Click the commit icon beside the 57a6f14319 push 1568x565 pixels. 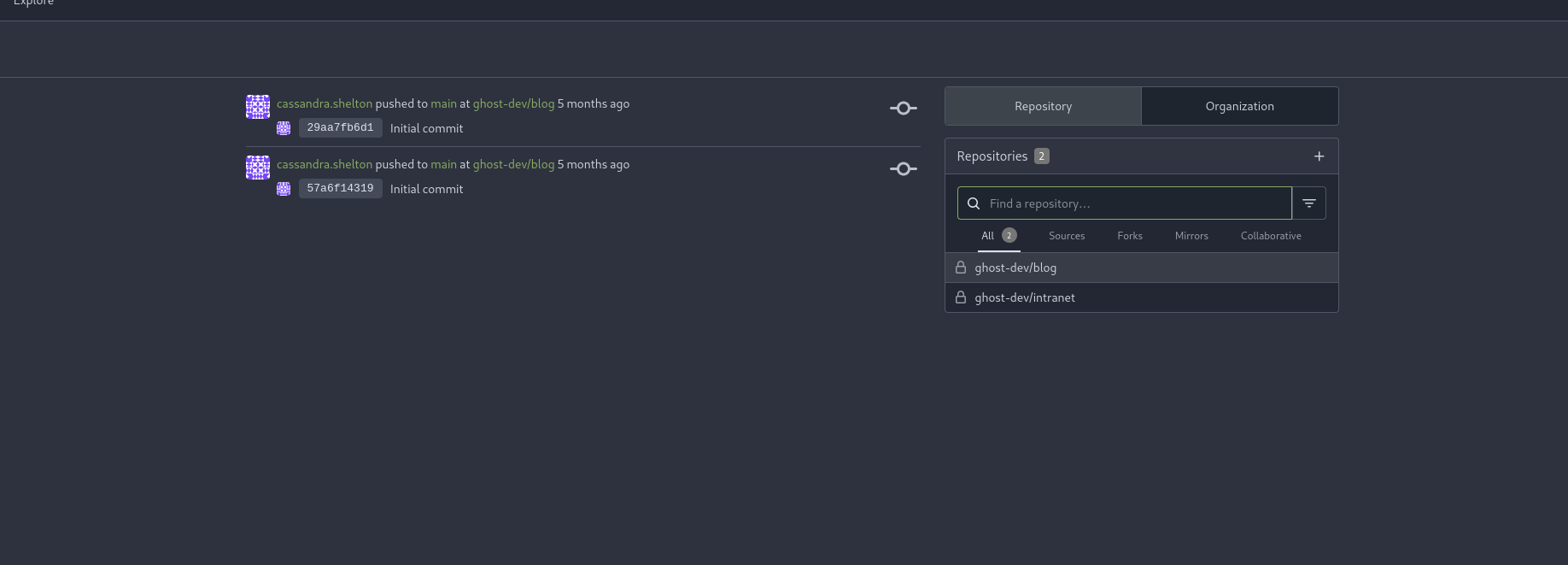point(903,169)
